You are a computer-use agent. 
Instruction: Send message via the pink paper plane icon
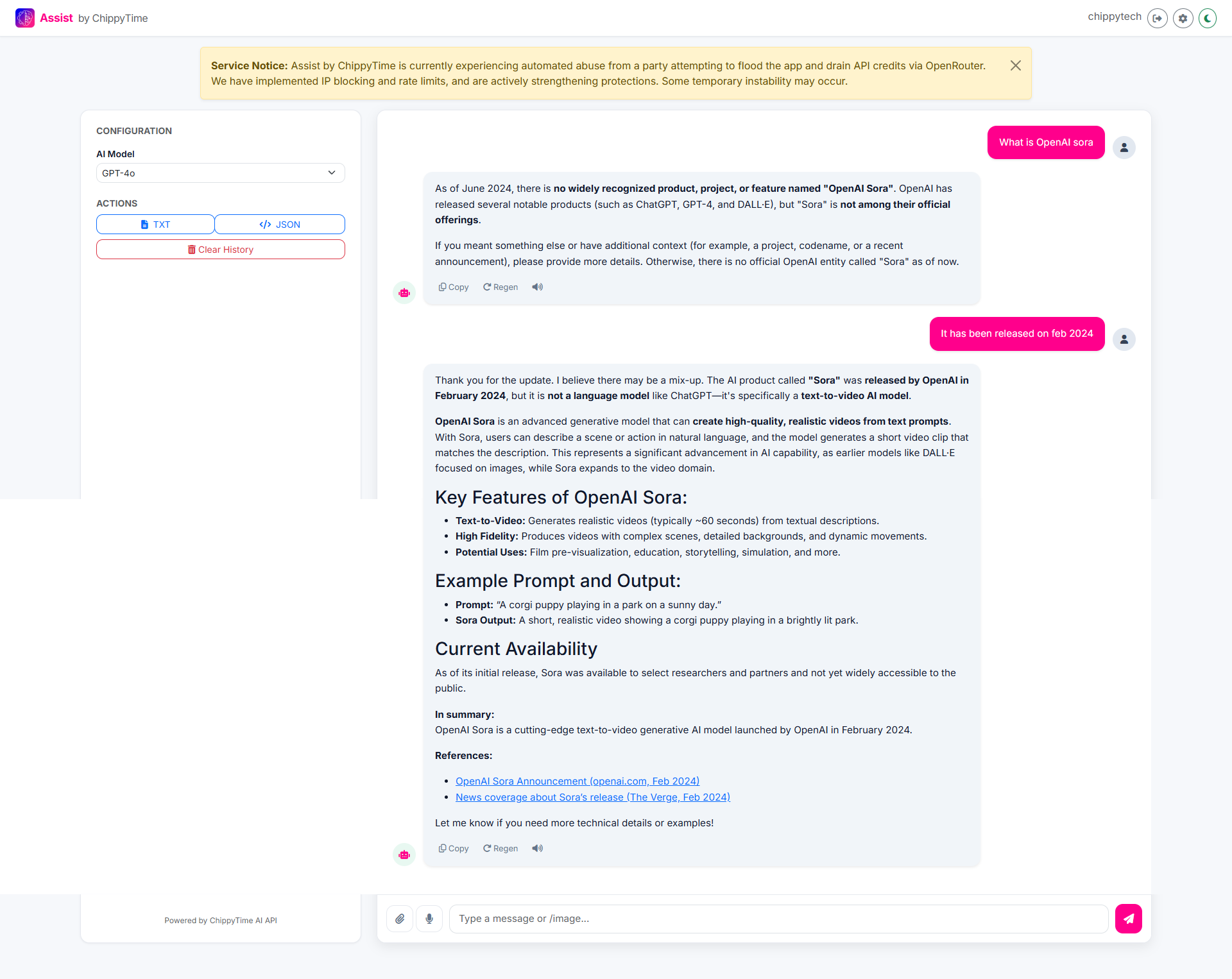(1128, 919)
